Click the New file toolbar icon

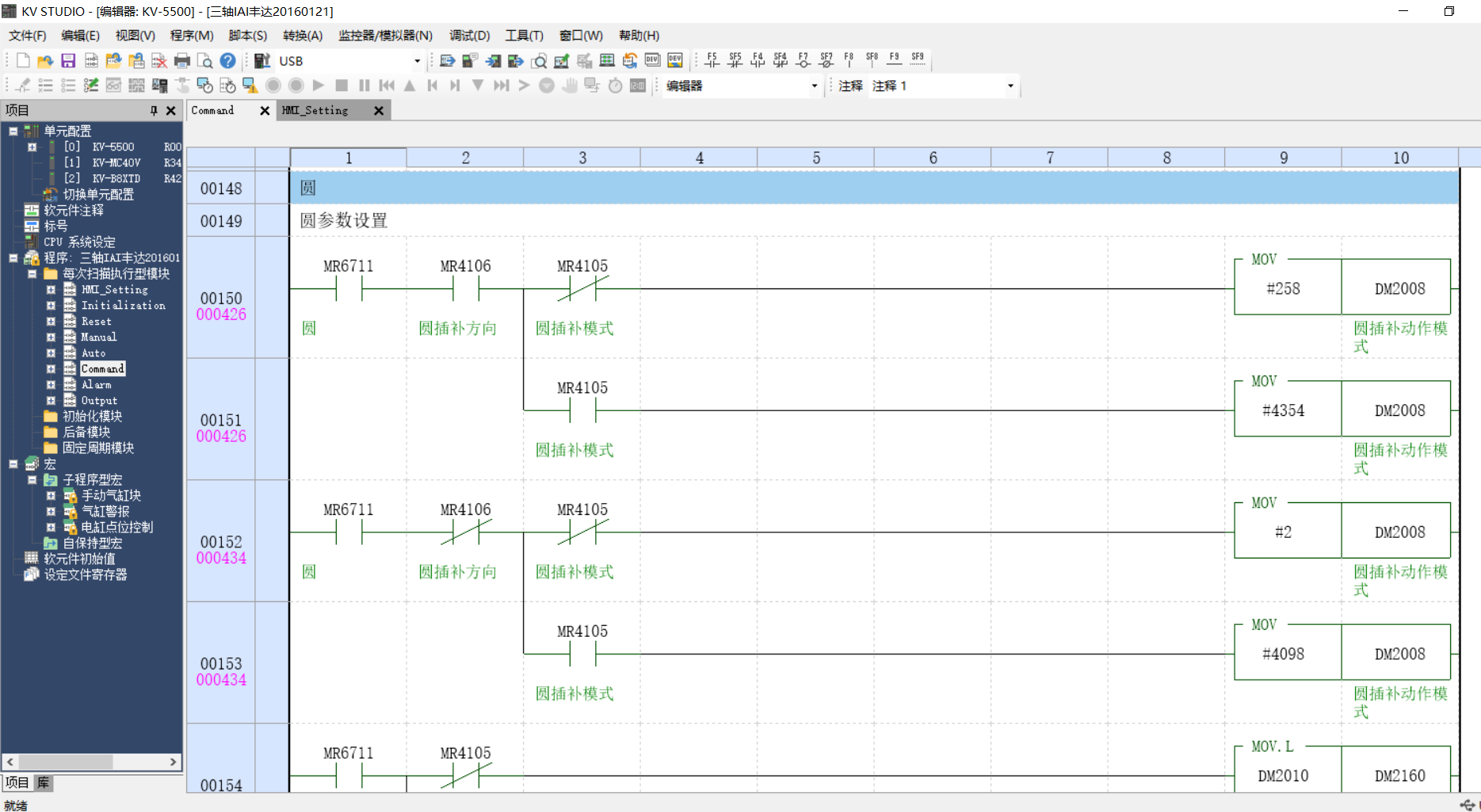[x=23, y=61]
